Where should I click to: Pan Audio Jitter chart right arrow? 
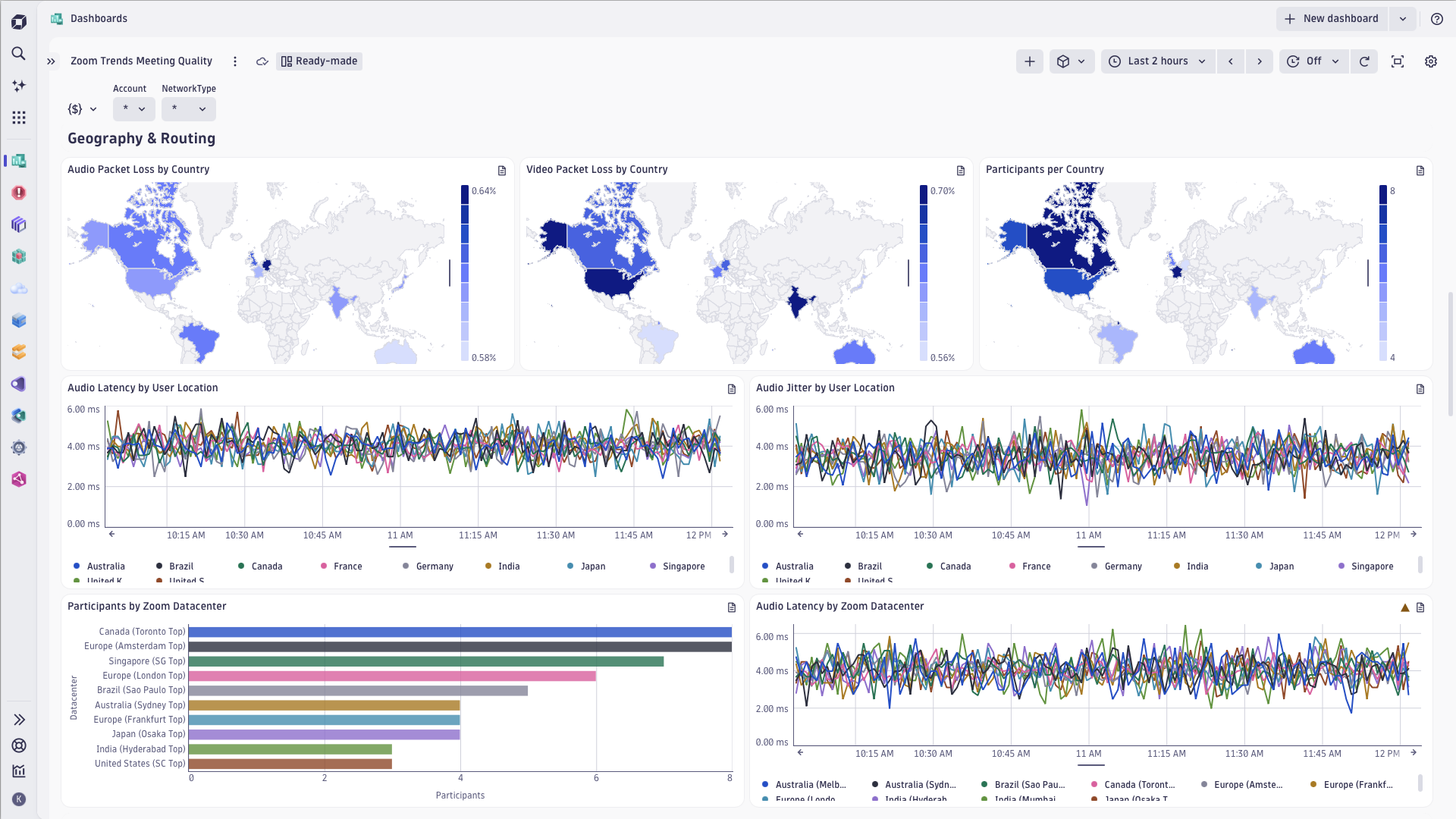(x=1414, y=535)
